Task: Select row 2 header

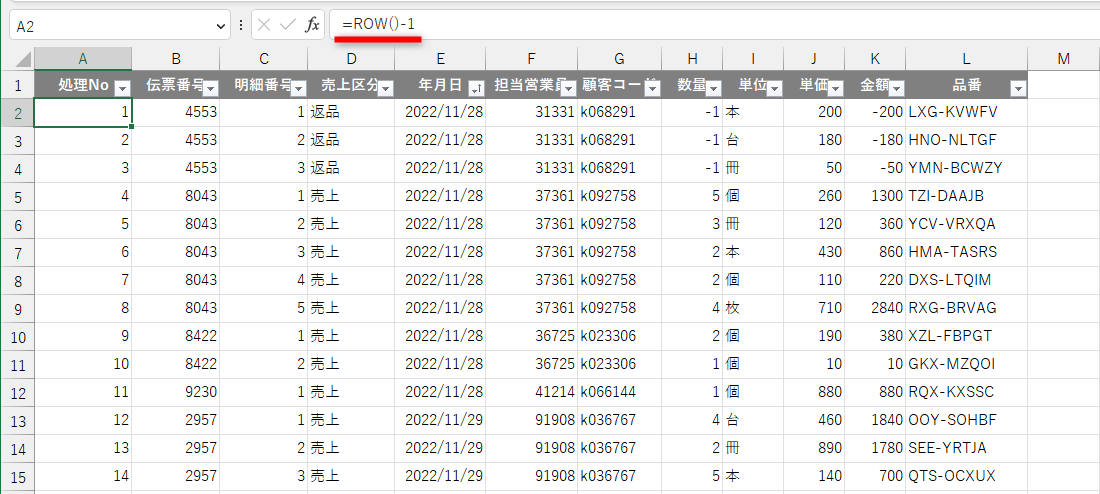Action: 18,113
